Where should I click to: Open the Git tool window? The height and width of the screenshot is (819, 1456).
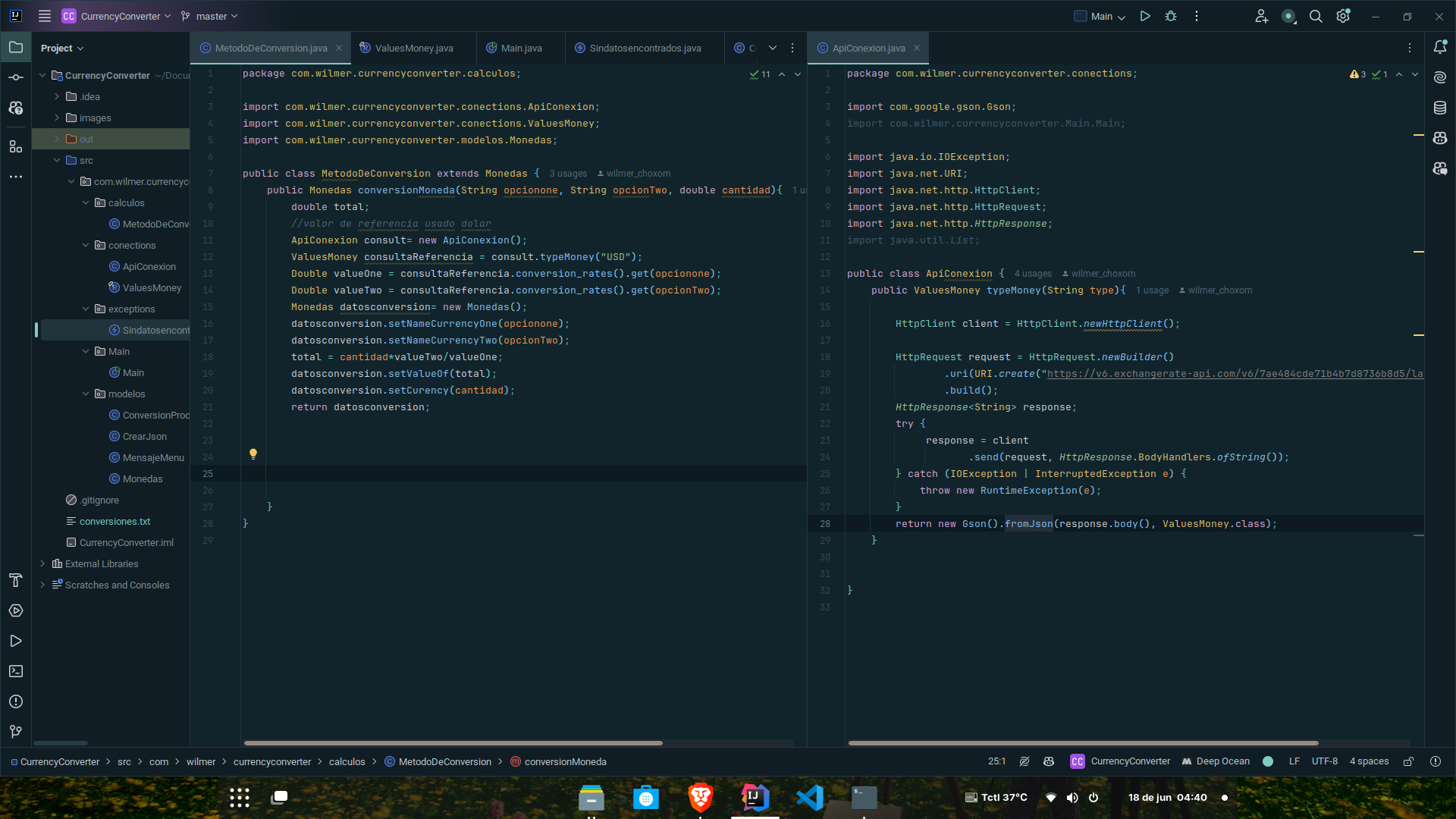point(16,732)
